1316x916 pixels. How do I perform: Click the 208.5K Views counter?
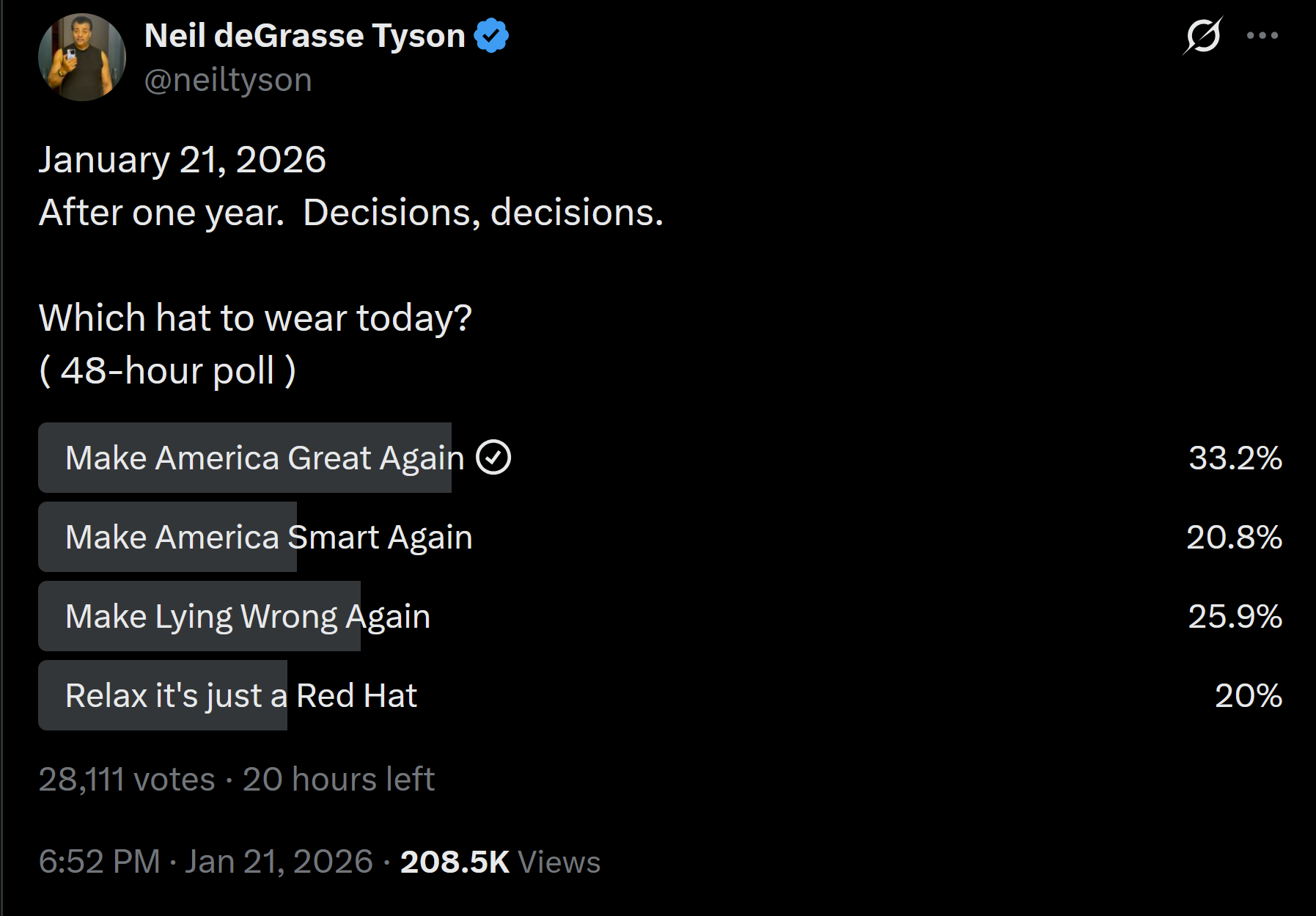(500, 862)
